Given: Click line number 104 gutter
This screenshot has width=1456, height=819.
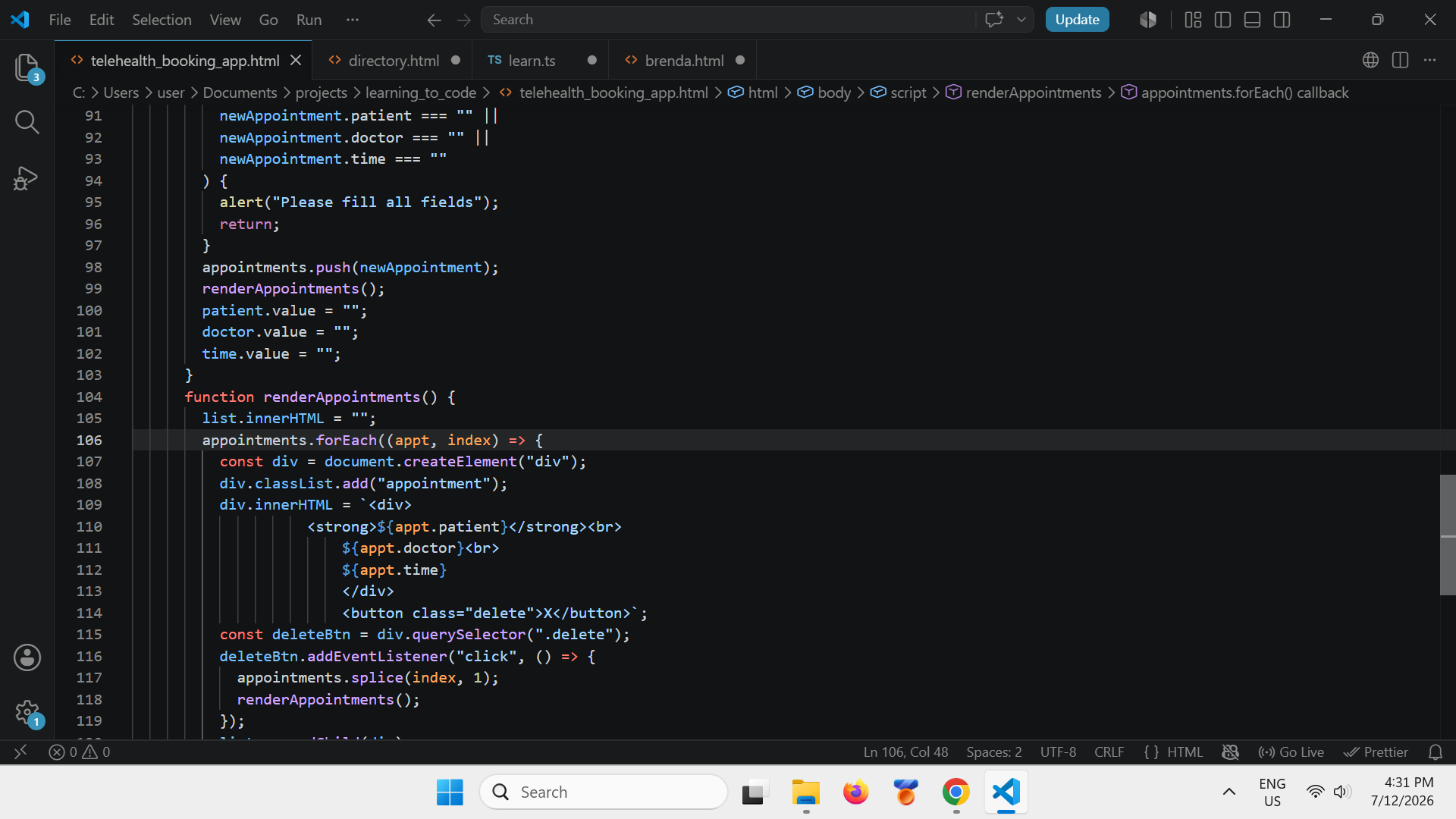Looking at the screenshot, I should [x=89, y=397].
